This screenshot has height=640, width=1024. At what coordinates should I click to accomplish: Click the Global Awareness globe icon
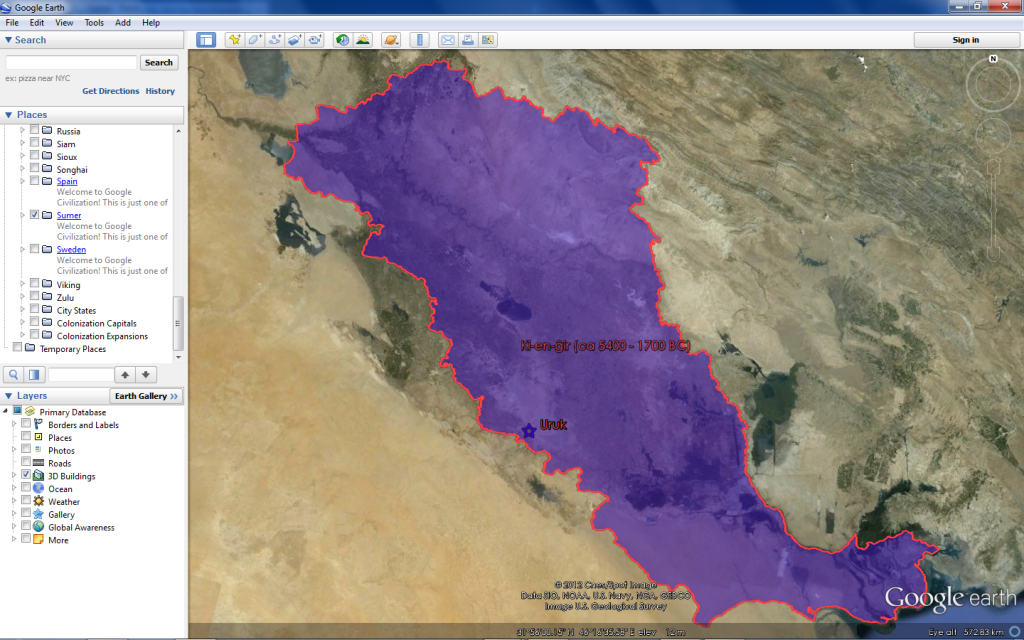point(39,526)
